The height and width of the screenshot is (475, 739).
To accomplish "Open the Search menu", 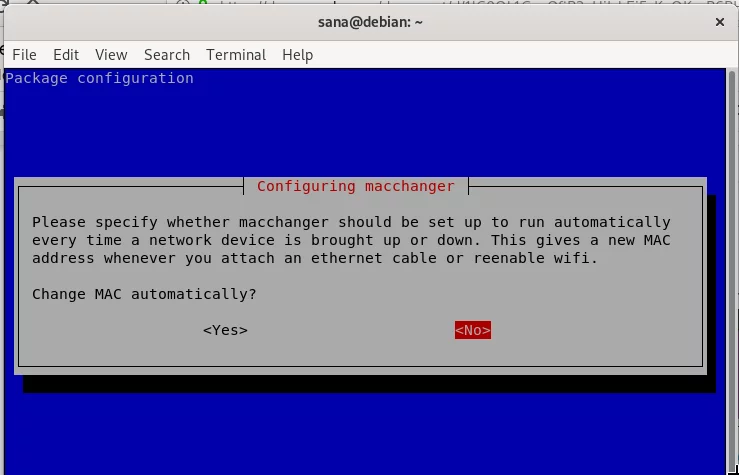I will pos(167,55).
